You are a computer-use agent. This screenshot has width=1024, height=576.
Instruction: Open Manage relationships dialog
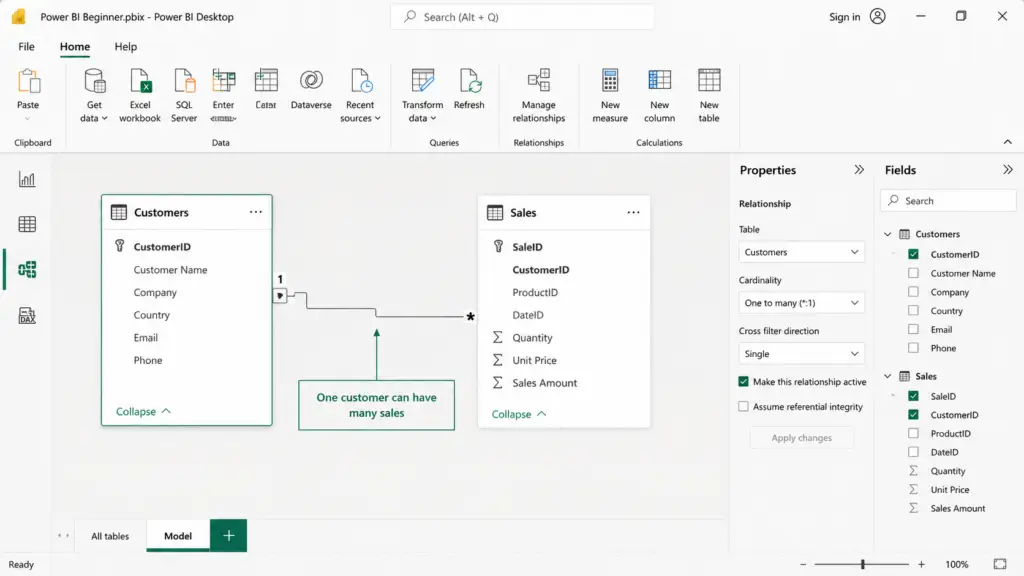click(539, 96)
